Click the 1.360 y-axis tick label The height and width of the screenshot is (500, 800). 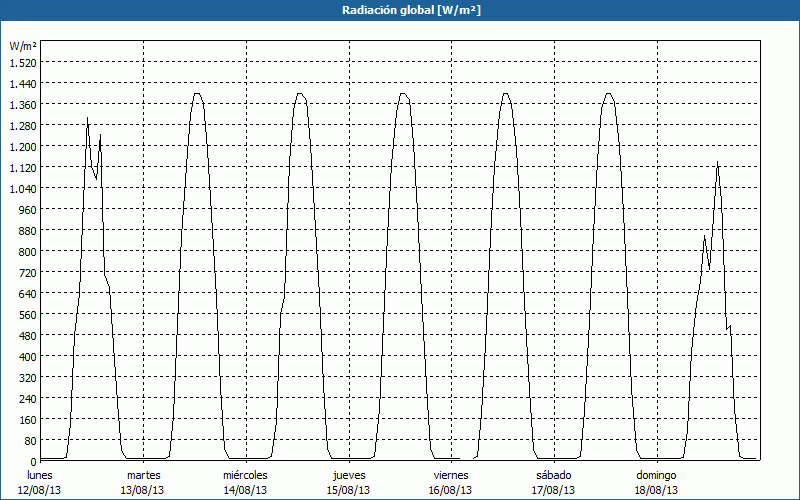coord(22,104)
